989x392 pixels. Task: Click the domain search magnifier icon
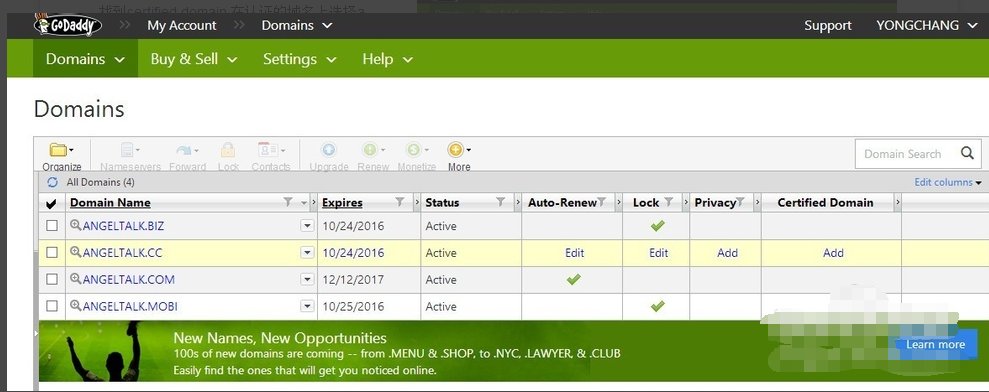pos(967,153)
